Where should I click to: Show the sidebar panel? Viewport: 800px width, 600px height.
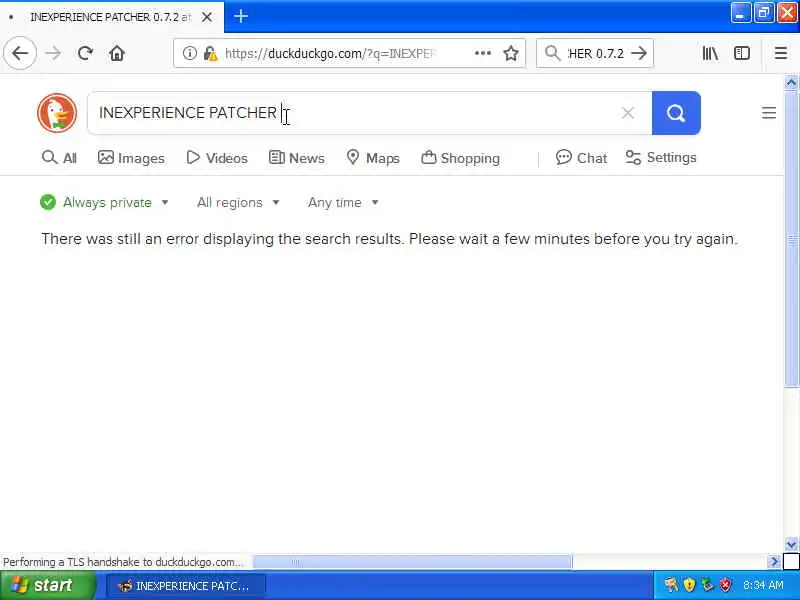click(742, 53)
